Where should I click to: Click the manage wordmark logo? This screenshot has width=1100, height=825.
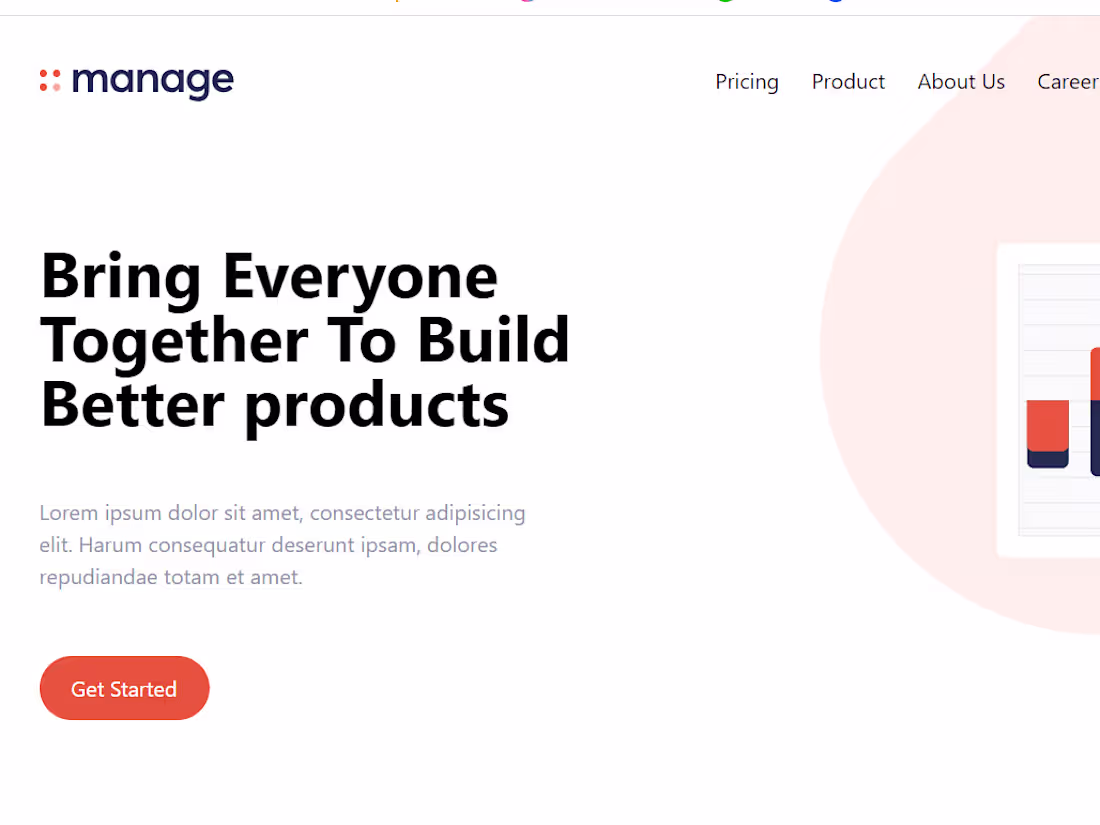tap(152, 80)
